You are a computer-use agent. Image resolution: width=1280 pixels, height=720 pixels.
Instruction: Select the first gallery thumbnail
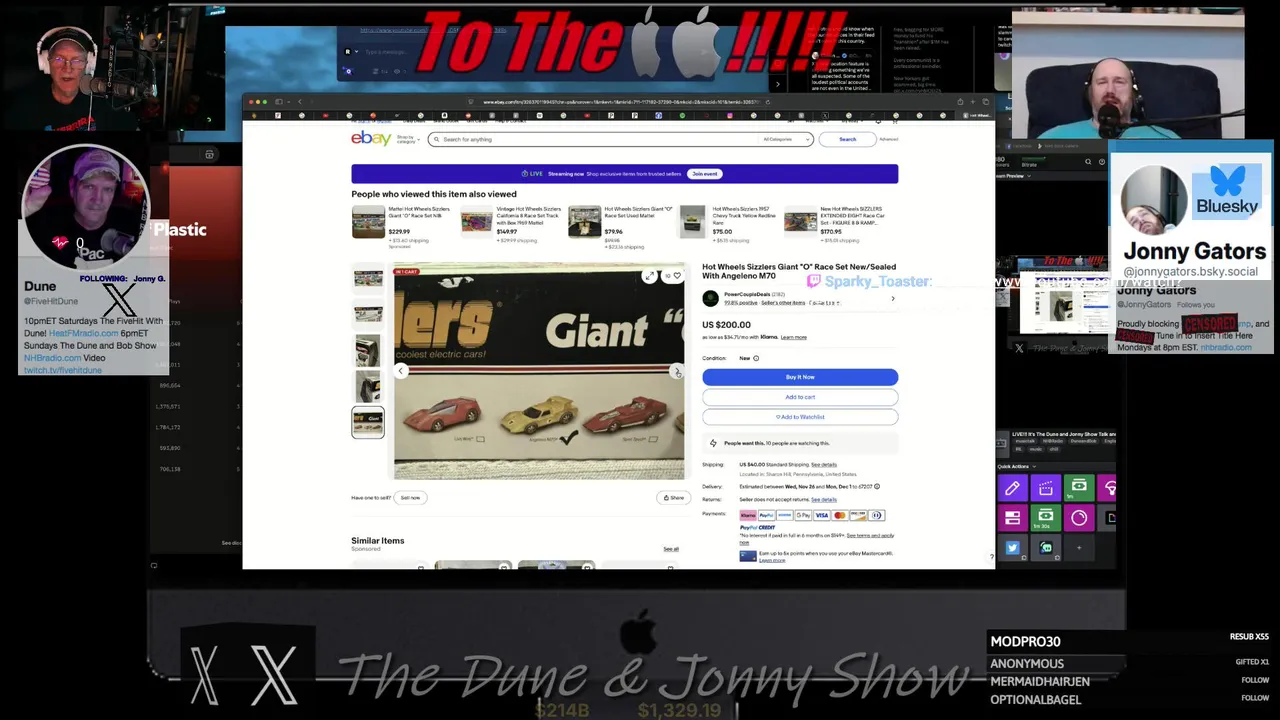pos(367,279)
